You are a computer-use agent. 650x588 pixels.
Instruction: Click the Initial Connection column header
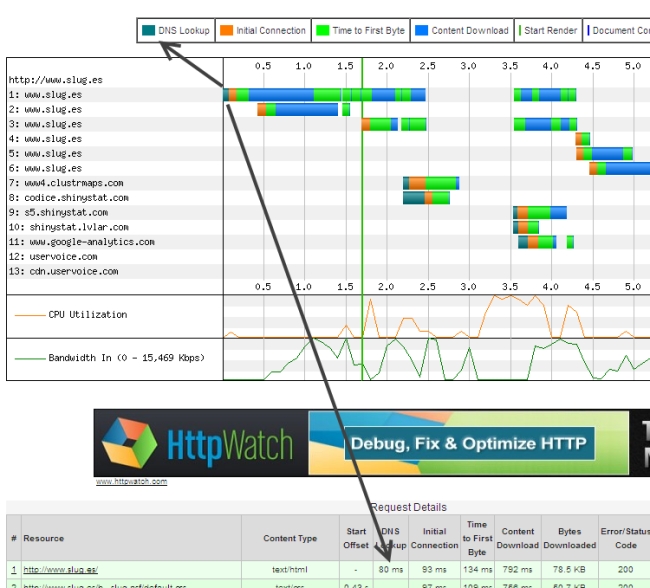click(434, 538)
